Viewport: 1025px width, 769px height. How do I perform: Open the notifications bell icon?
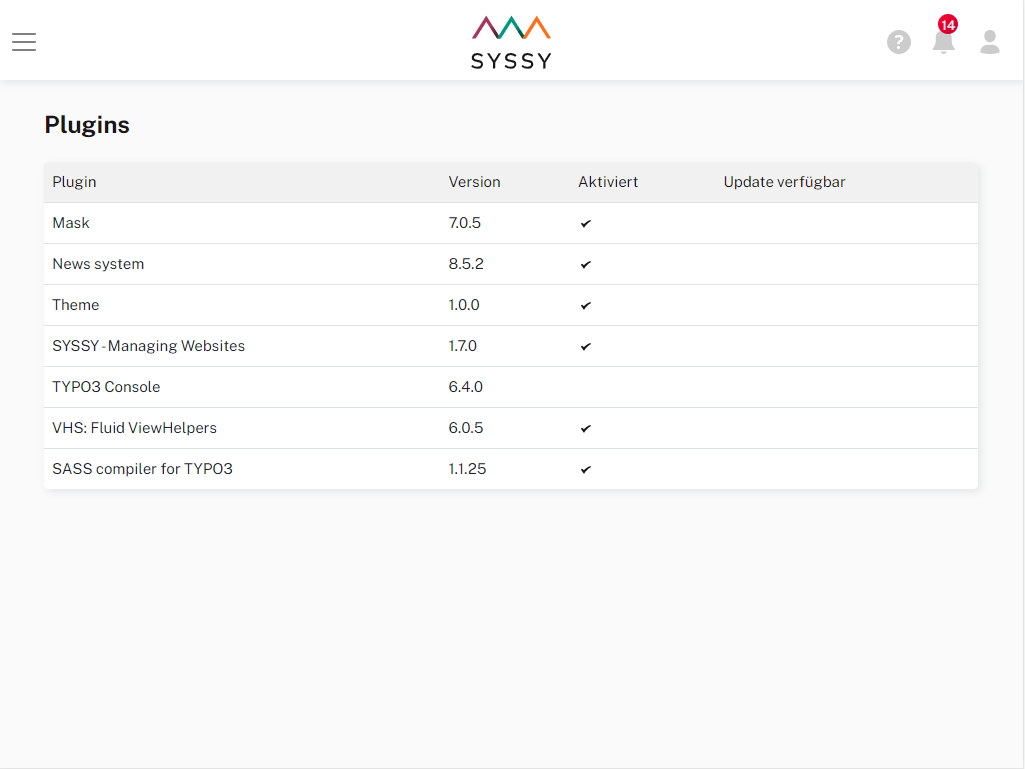[x=941, y=44]
